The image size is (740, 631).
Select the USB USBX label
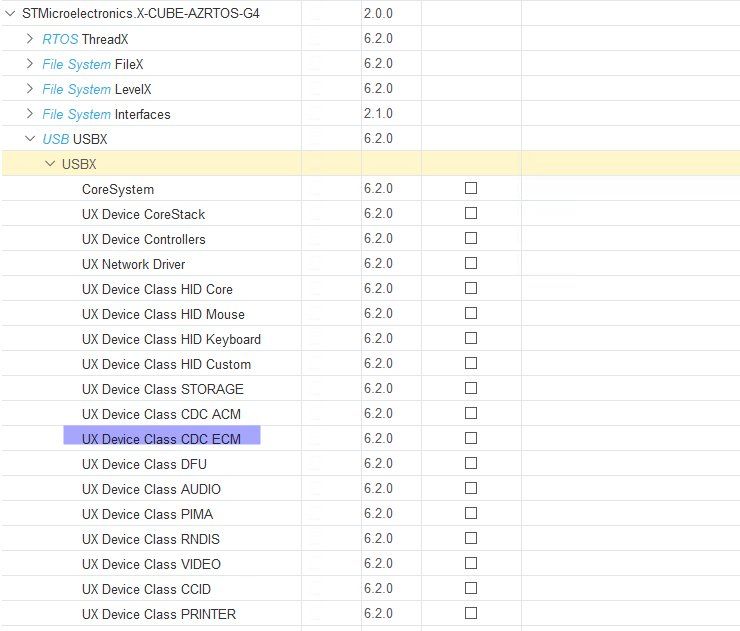[x=75, y=139]
